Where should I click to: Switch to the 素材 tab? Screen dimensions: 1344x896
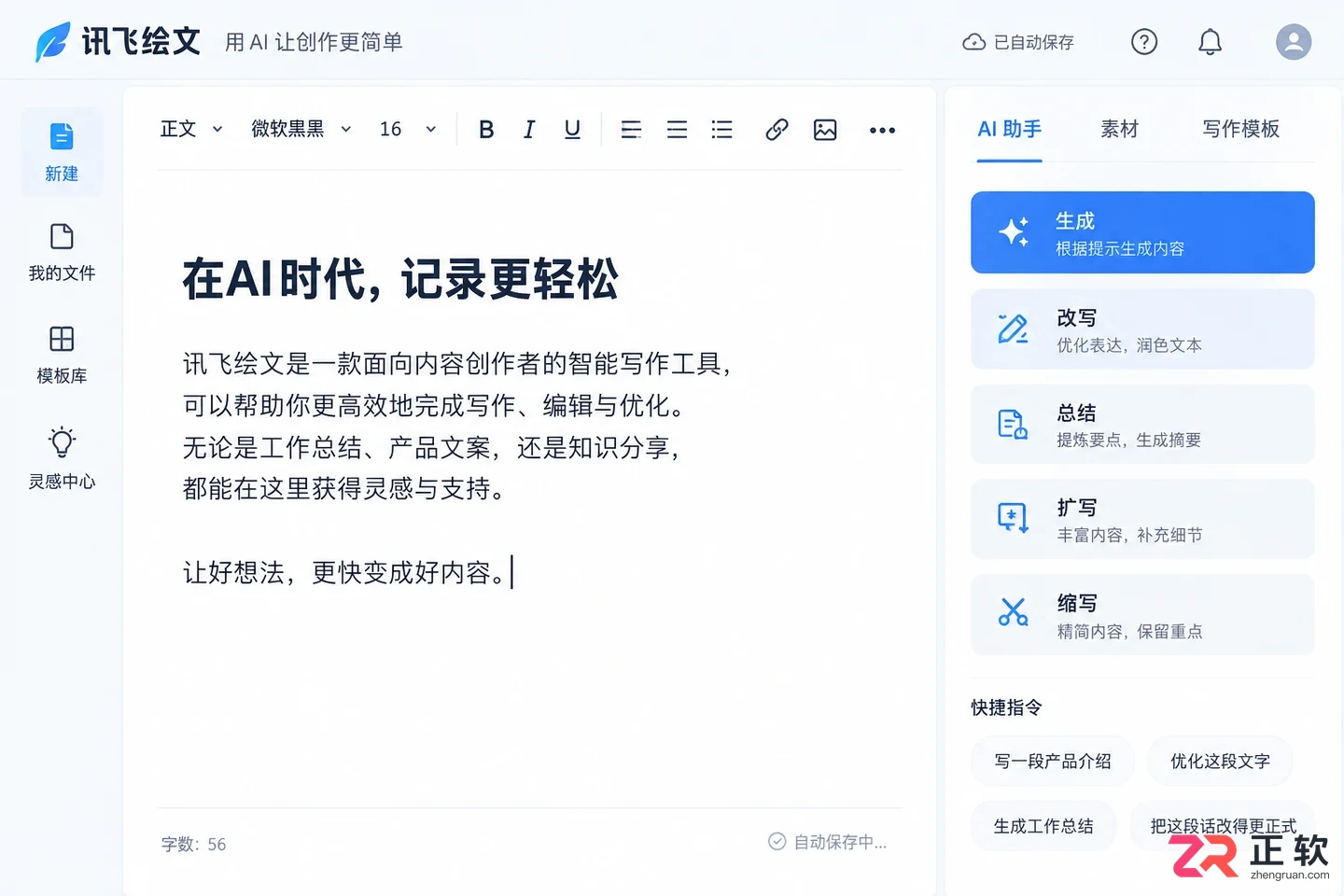1119,130
